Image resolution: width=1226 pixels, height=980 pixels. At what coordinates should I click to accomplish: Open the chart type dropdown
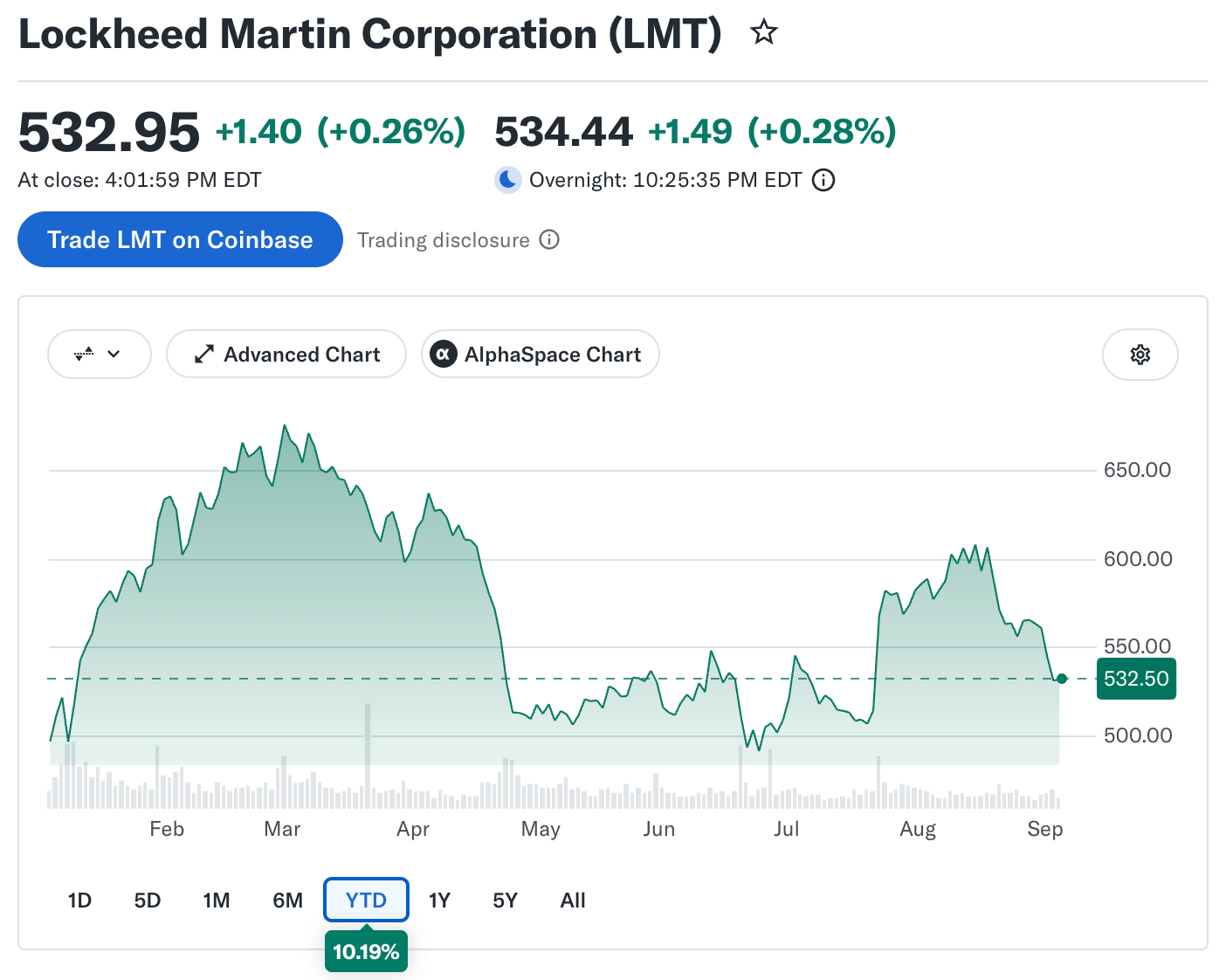point(100,355)
